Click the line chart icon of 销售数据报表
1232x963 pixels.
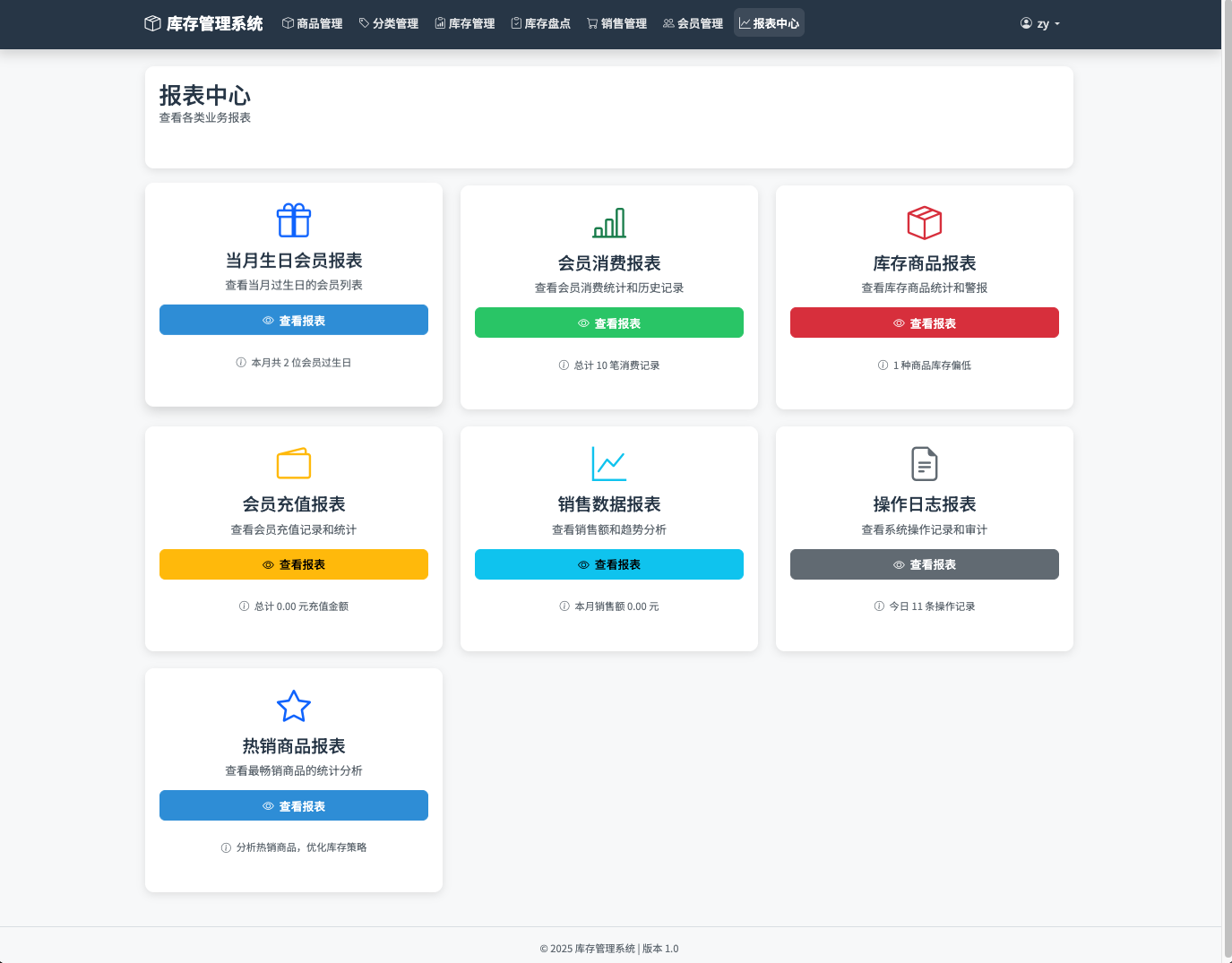point(609,464)
